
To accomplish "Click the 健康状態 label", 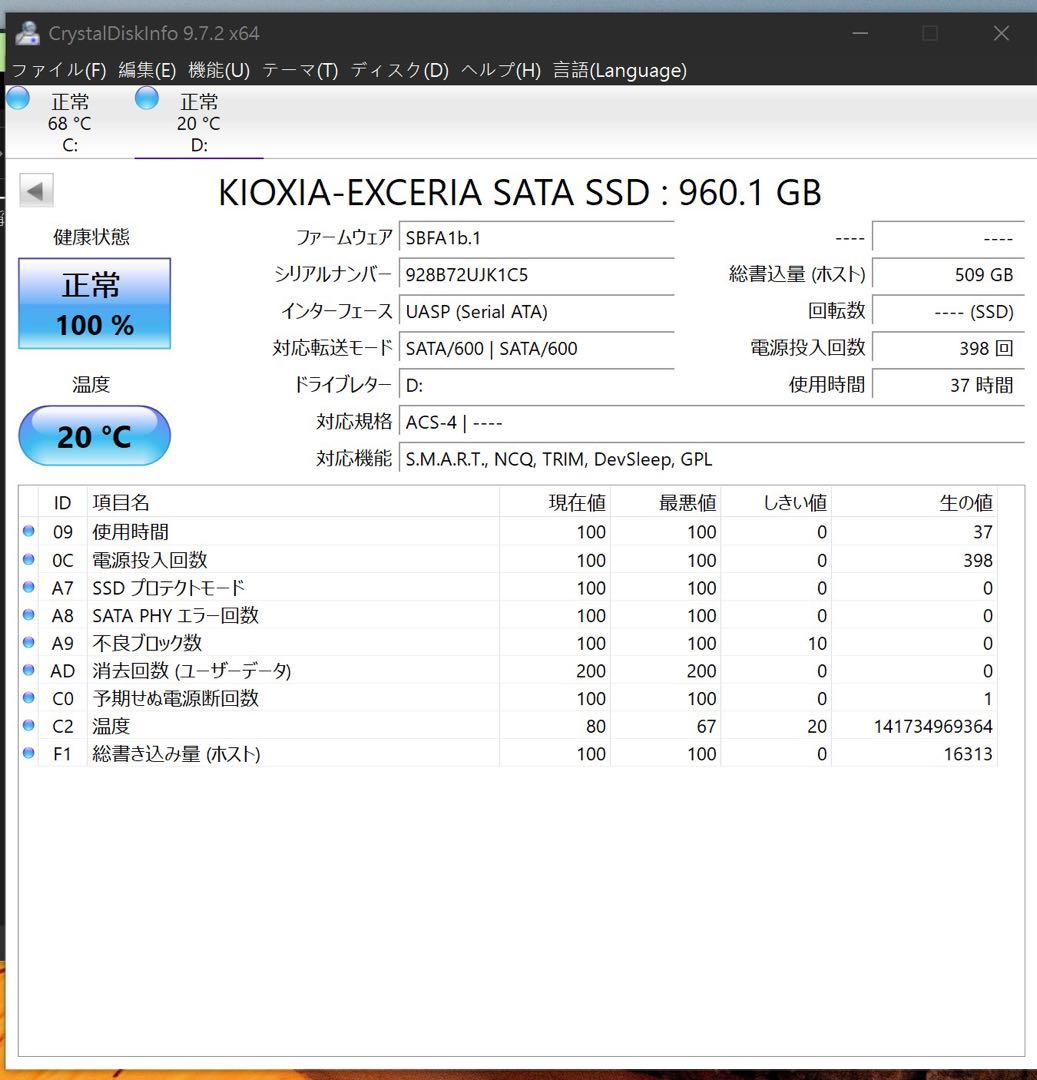I will (x=92, y=237).
